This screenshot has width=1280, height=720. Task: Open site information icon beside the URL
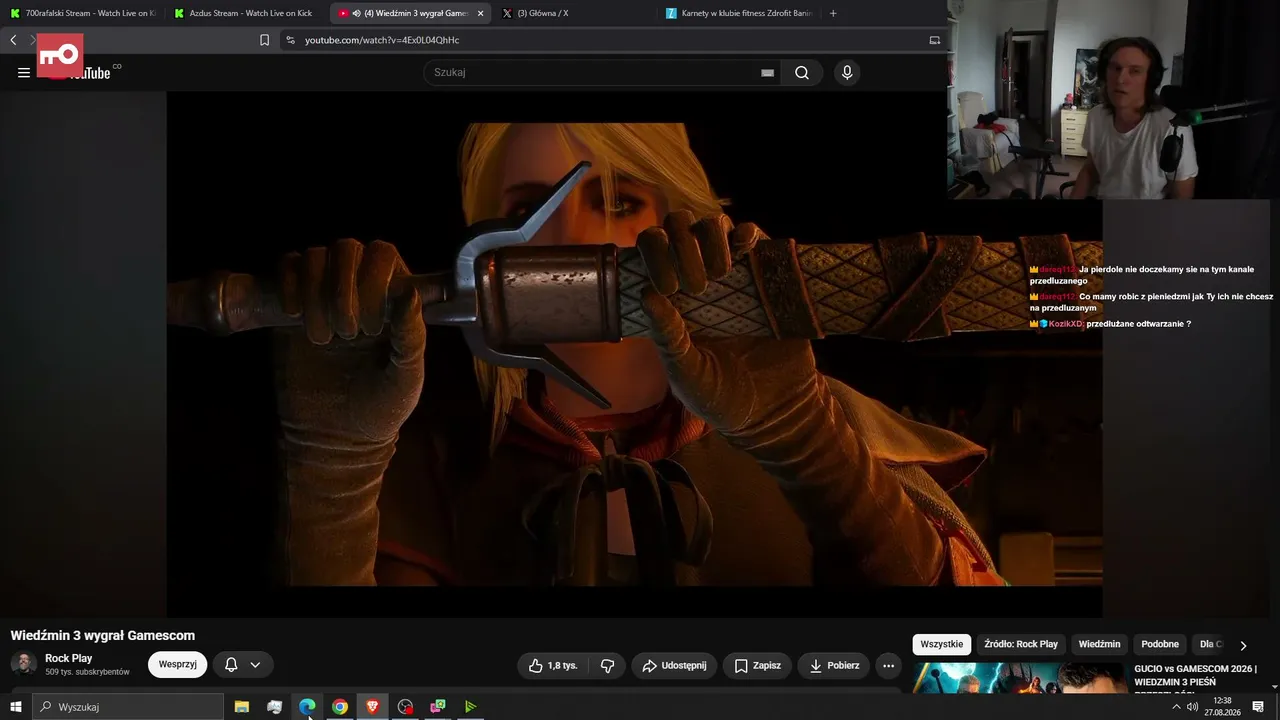(x=290, y=40)
